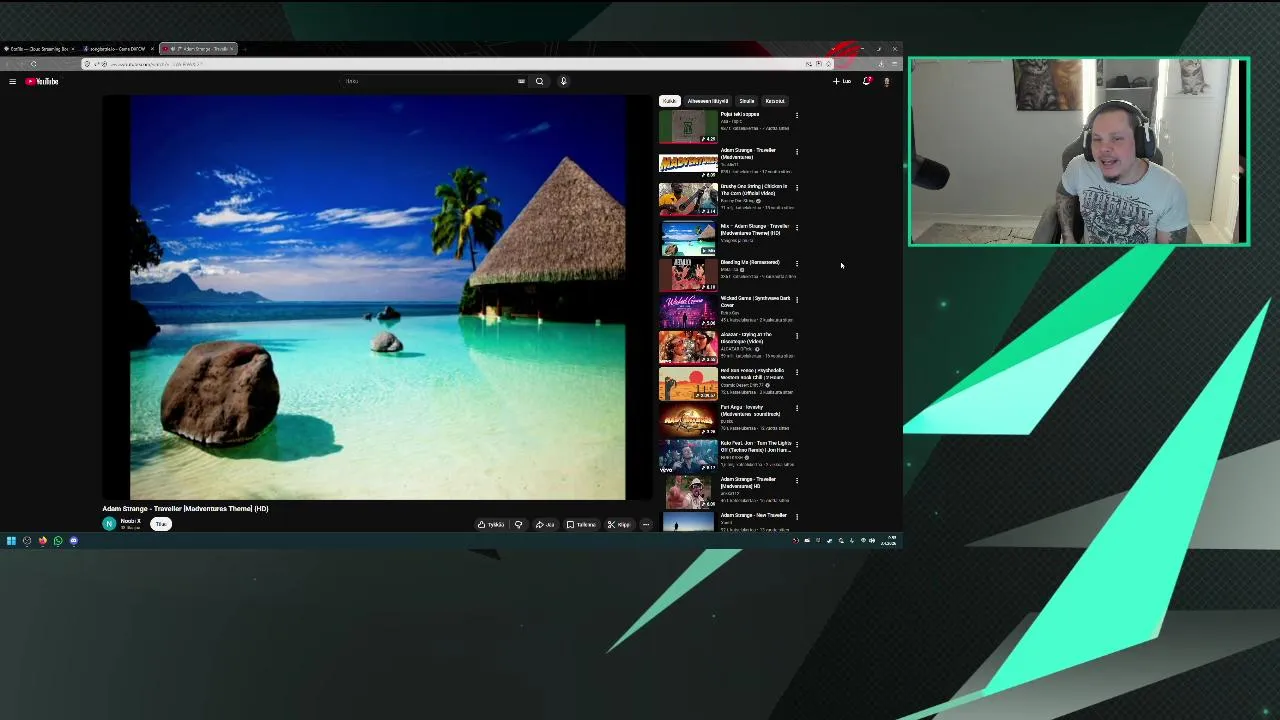Open the Discord taskbar icon
The height and width of the screenshot is (720, 1280).
(74, 541)
